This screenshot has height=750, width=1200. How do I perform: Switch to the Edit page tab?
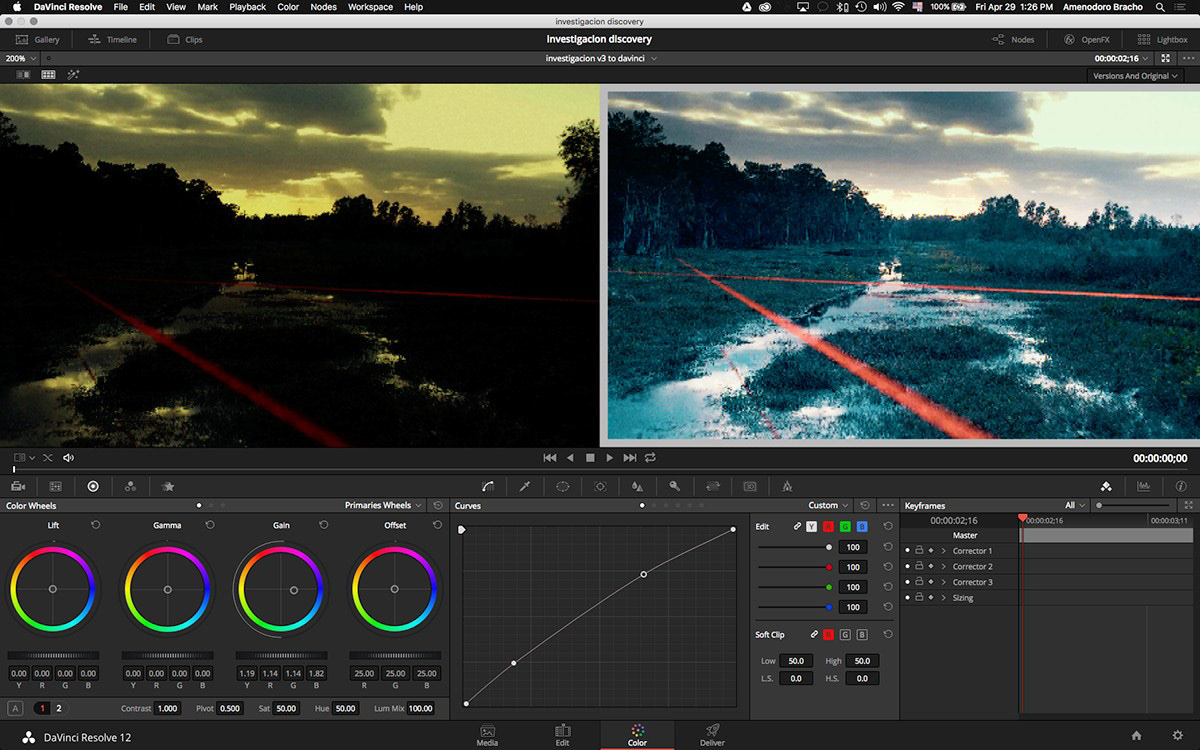point(563,735)
